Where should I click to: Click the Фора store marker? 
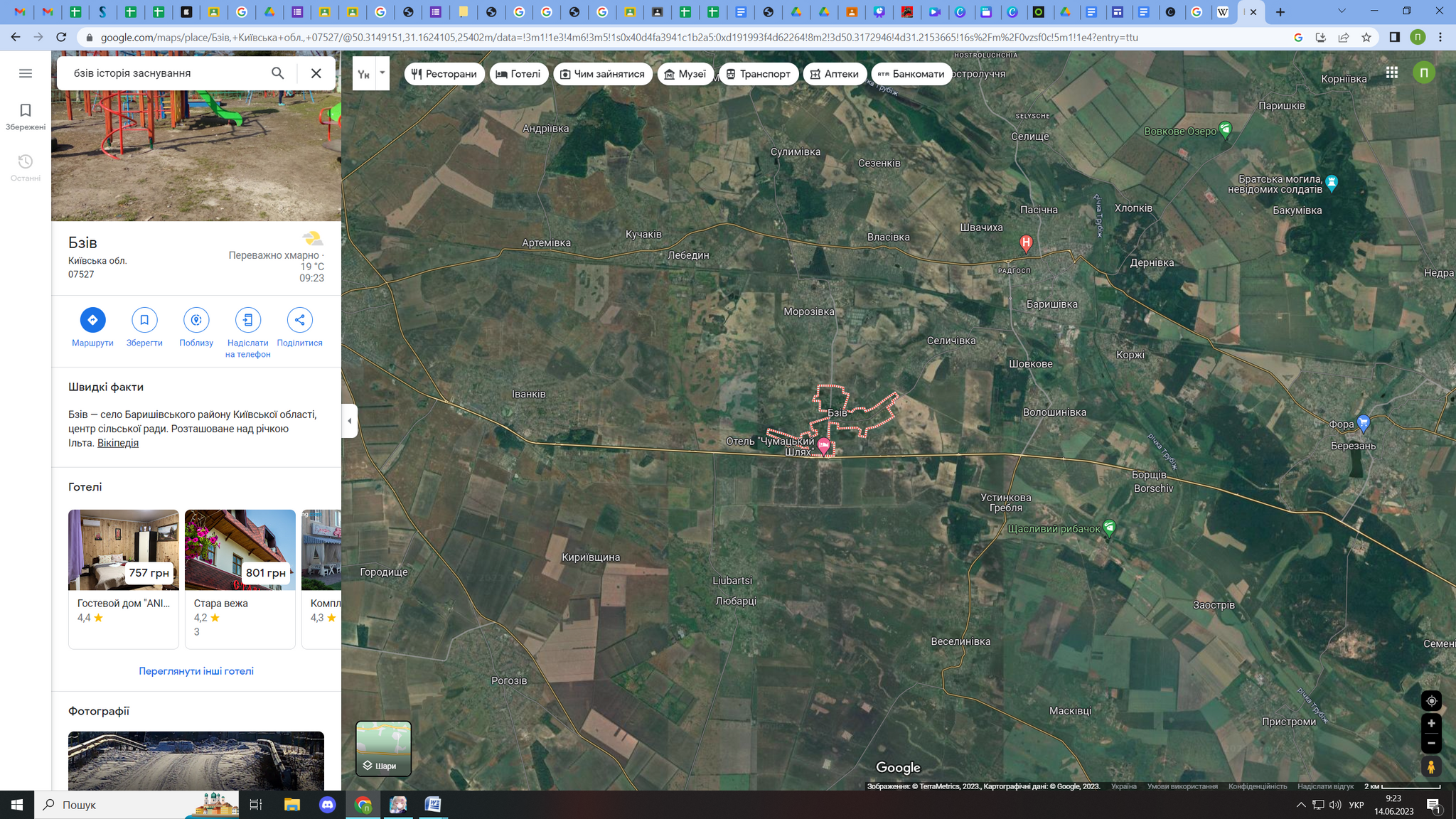(x=1363, y=423)
